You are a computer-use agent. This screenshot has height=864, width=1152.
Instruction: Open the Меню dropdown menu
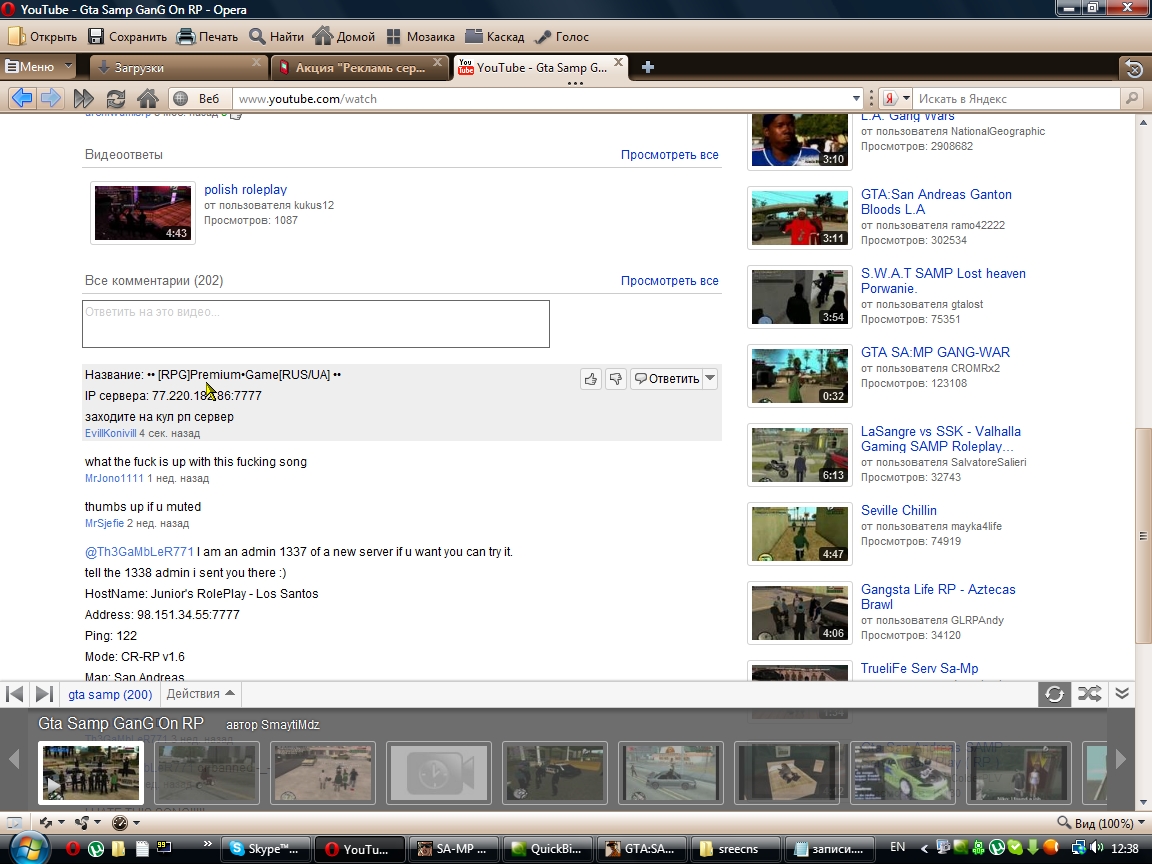tap(38, 67)
